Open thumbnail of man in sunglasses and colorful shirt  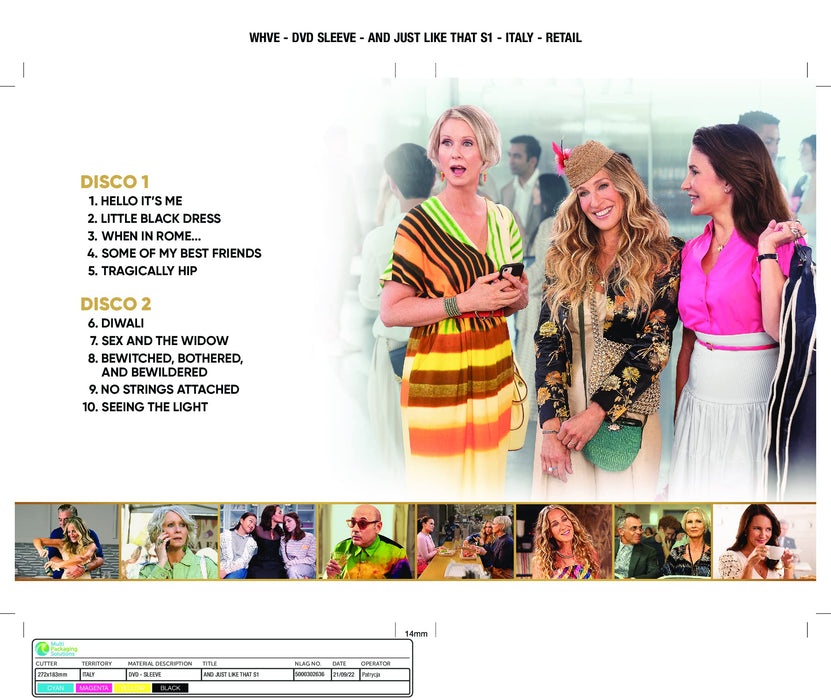pyautogui.click(x=365, y=541)
